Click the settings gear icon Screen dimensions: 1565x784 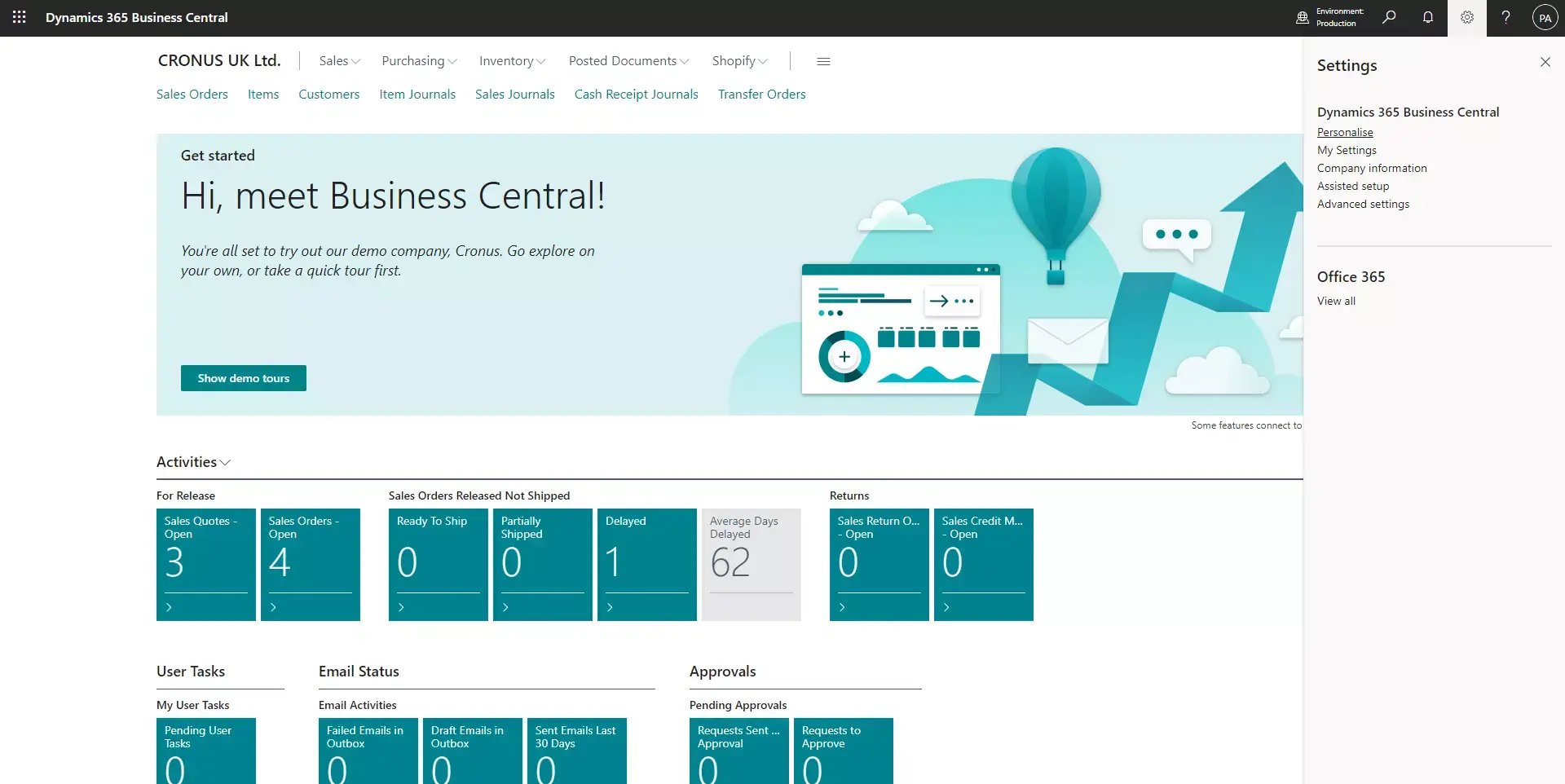[x=1467, y=17]
